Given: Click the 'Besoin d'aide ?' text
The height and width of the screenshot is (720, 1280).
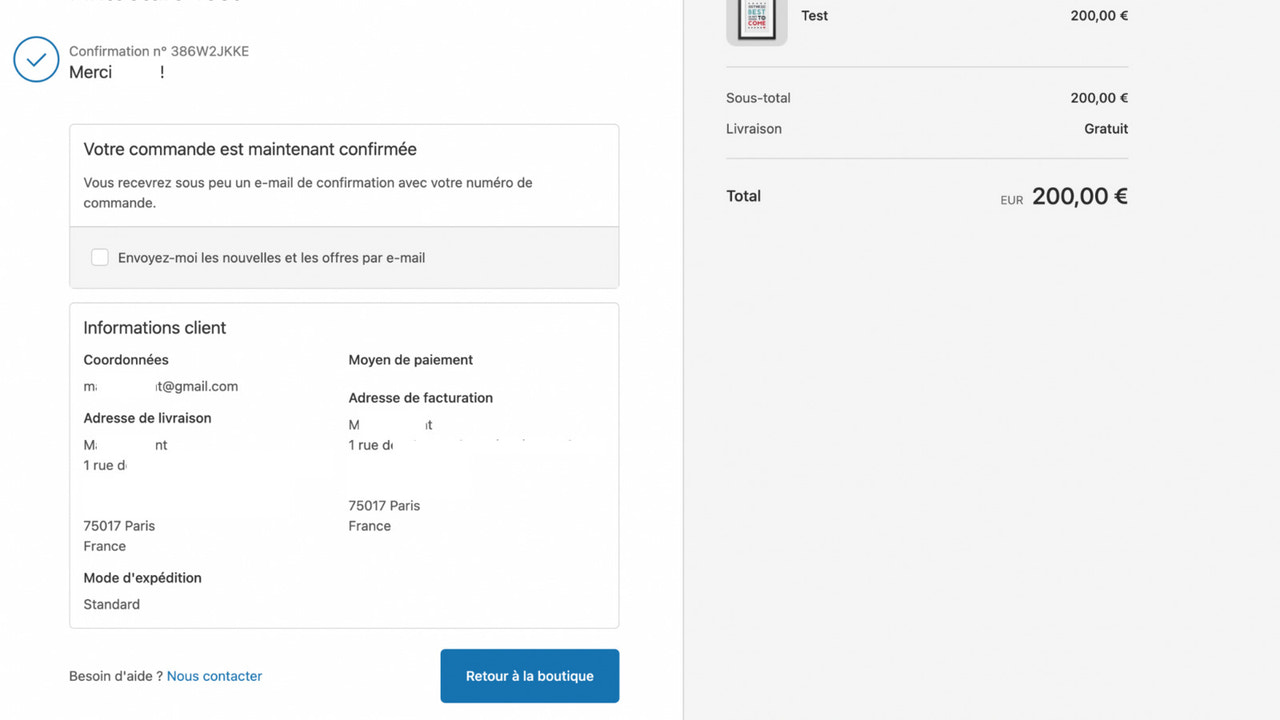Looking at the screenshot, I should tap(116, 676).
